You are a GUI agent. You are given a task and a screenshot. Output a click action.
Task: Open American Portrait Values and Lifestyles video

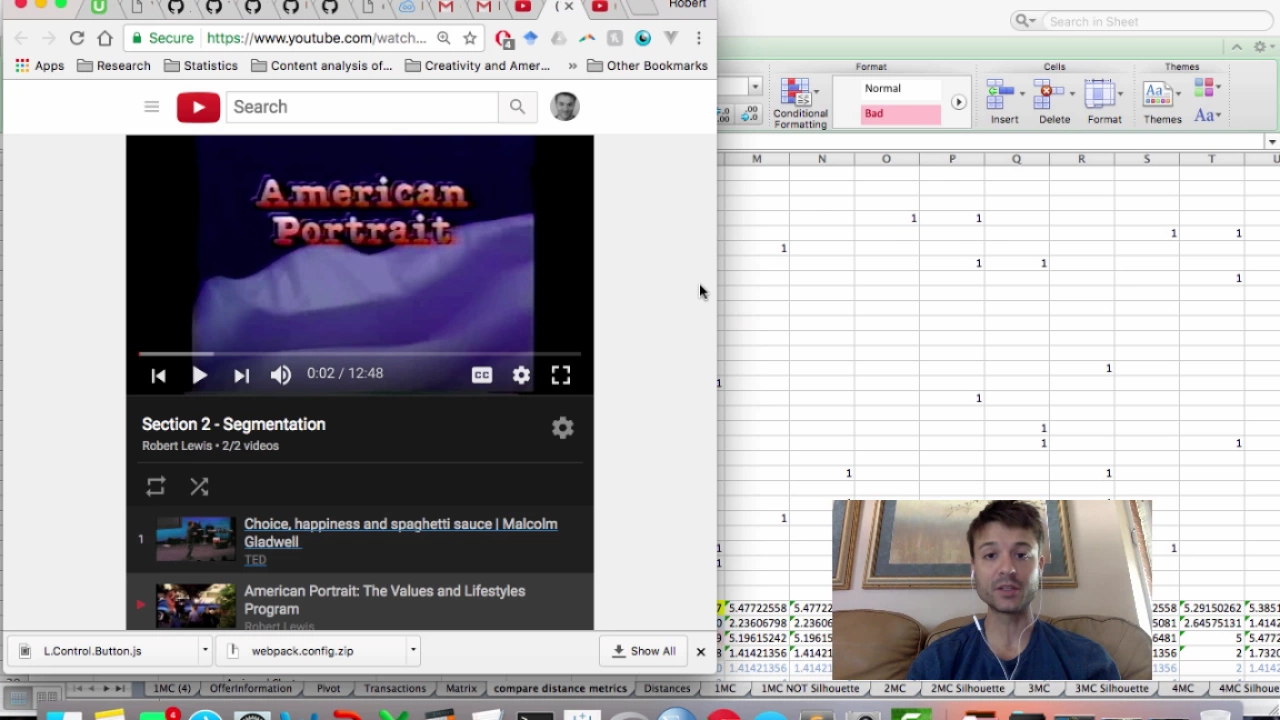(x=384, y=600)
